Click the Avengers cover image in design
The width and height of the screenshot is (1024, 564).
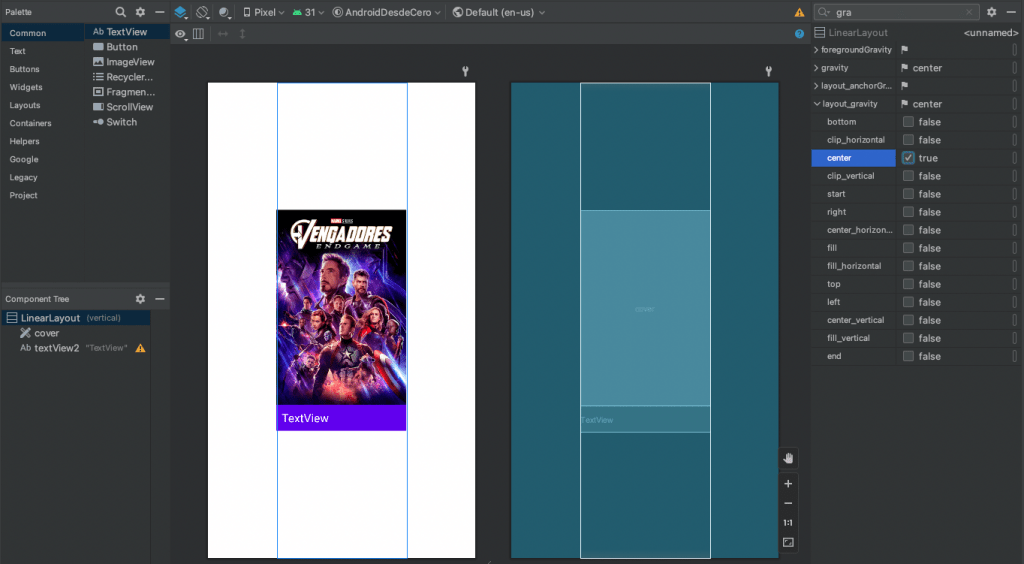(342, 307)
